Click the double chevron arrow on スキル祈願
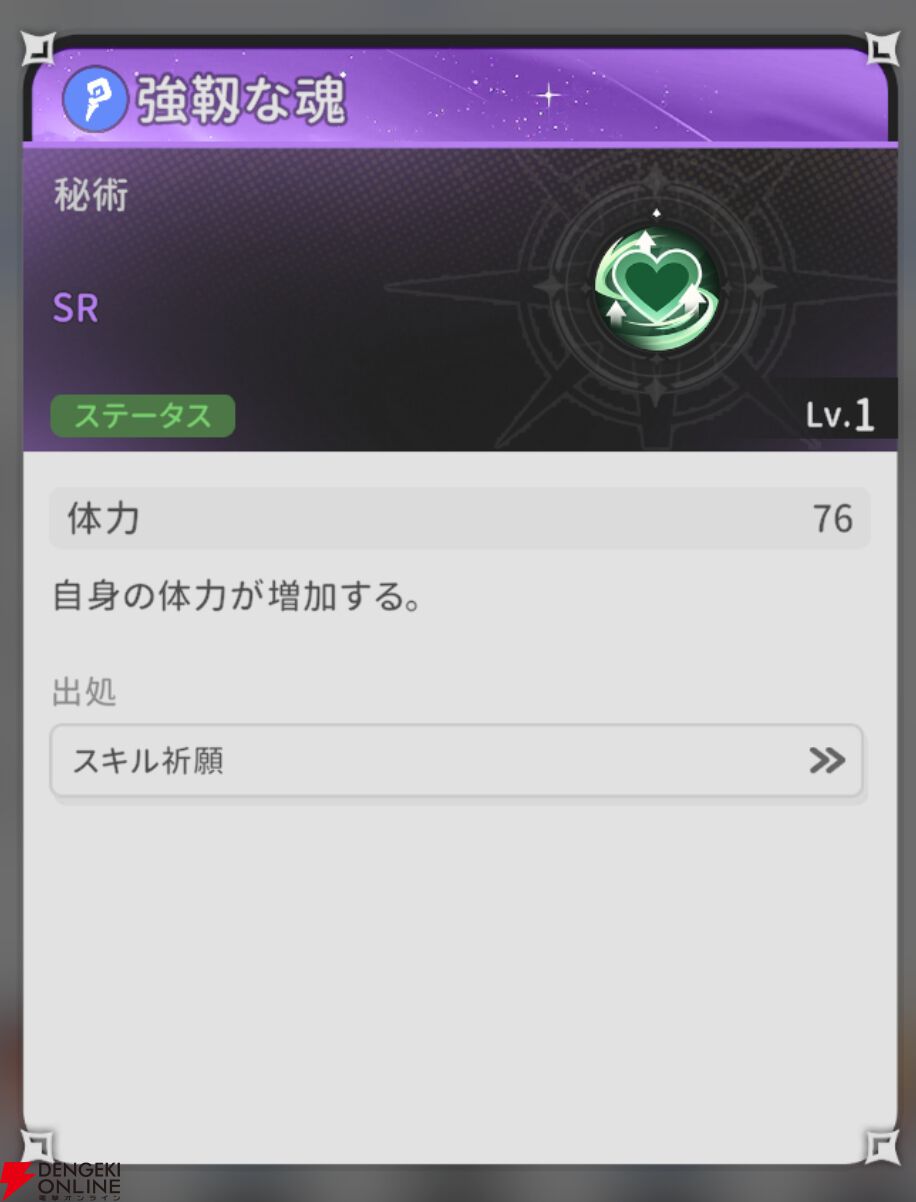Screen dimensions: 916x1202 tap(827, 761)
